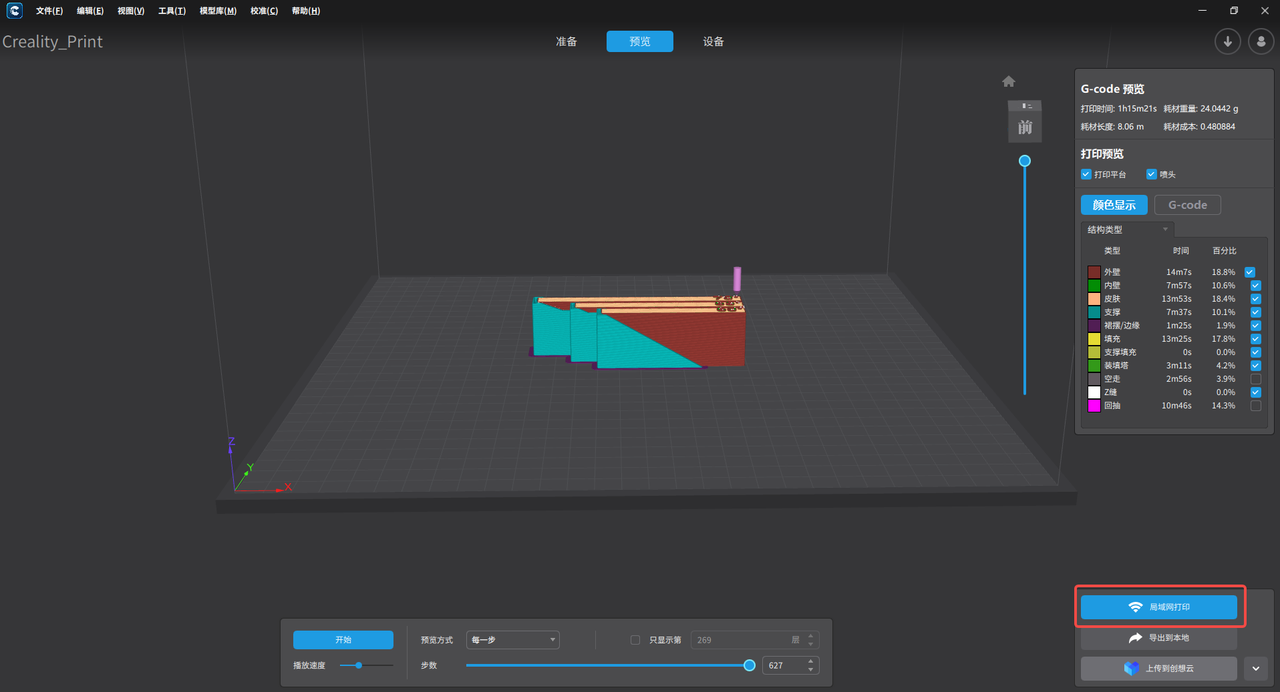
Task: Open the 视图(V) menu
Action: tap(131, 11)
